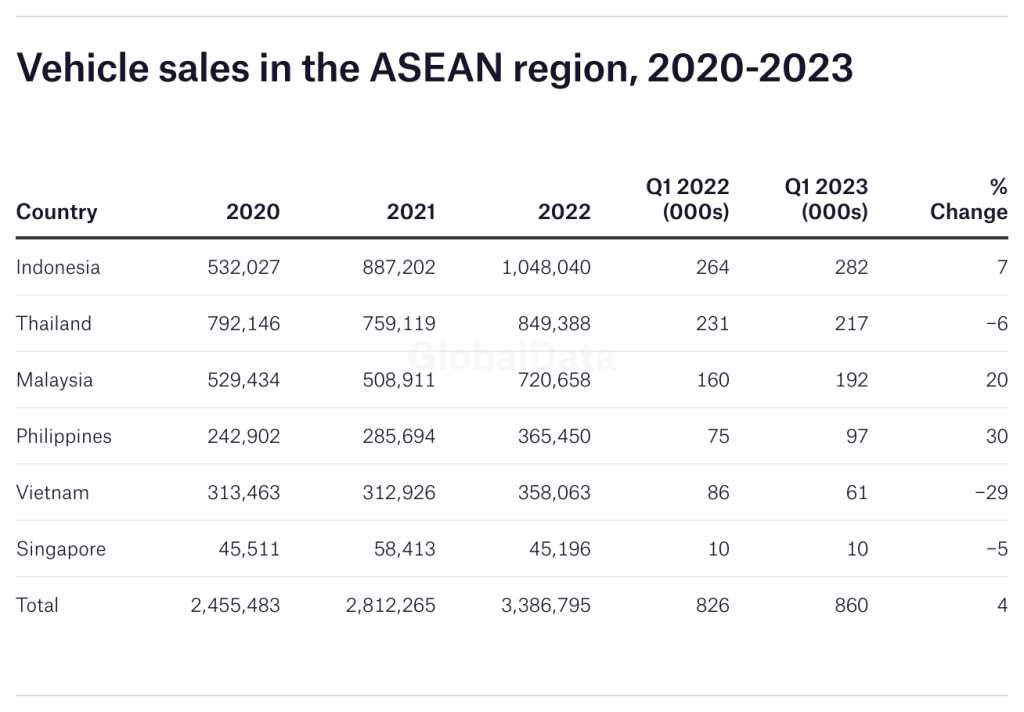Screen dimensions: 1024x712
Task: Select the Q1 2023 (000s) column header
Action: [826, 199]
